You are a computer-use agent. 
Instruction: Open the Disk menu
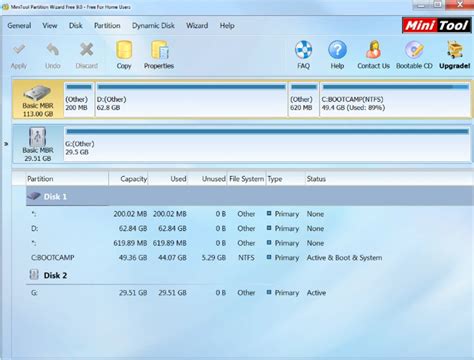point(76,26)
